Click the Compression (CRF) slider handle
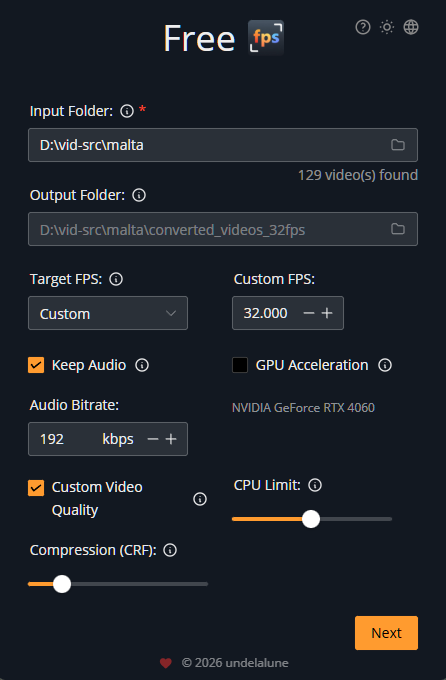 point(62,584)
